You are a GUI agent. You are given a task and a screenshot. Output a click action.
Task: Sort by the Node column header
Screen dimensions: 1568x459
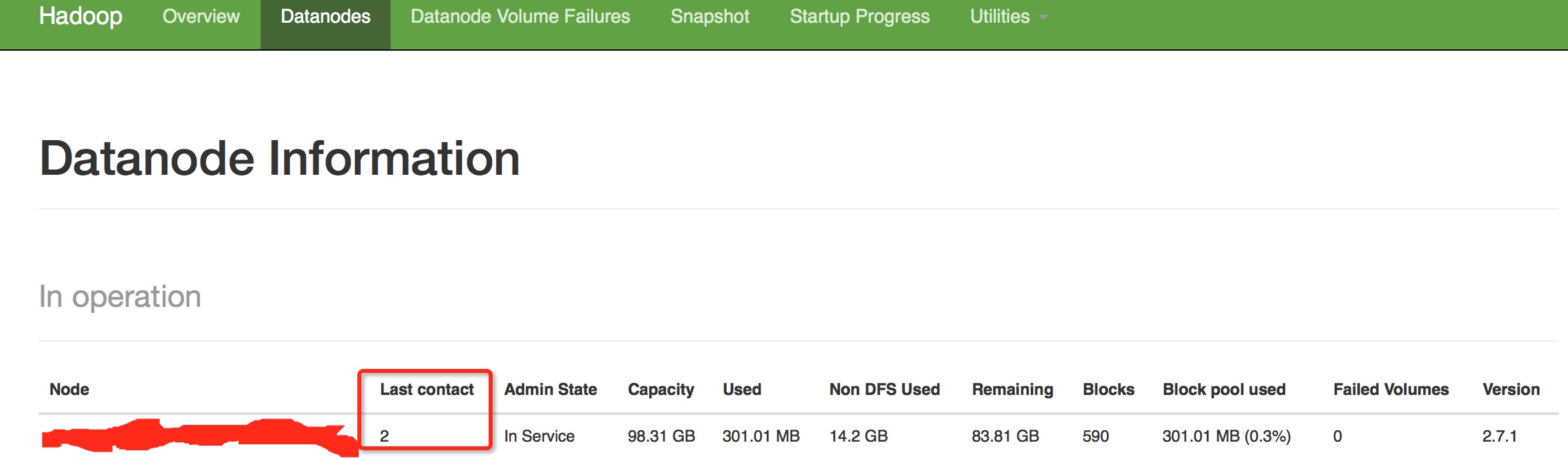pyautogui.click(x=69, y=389)
